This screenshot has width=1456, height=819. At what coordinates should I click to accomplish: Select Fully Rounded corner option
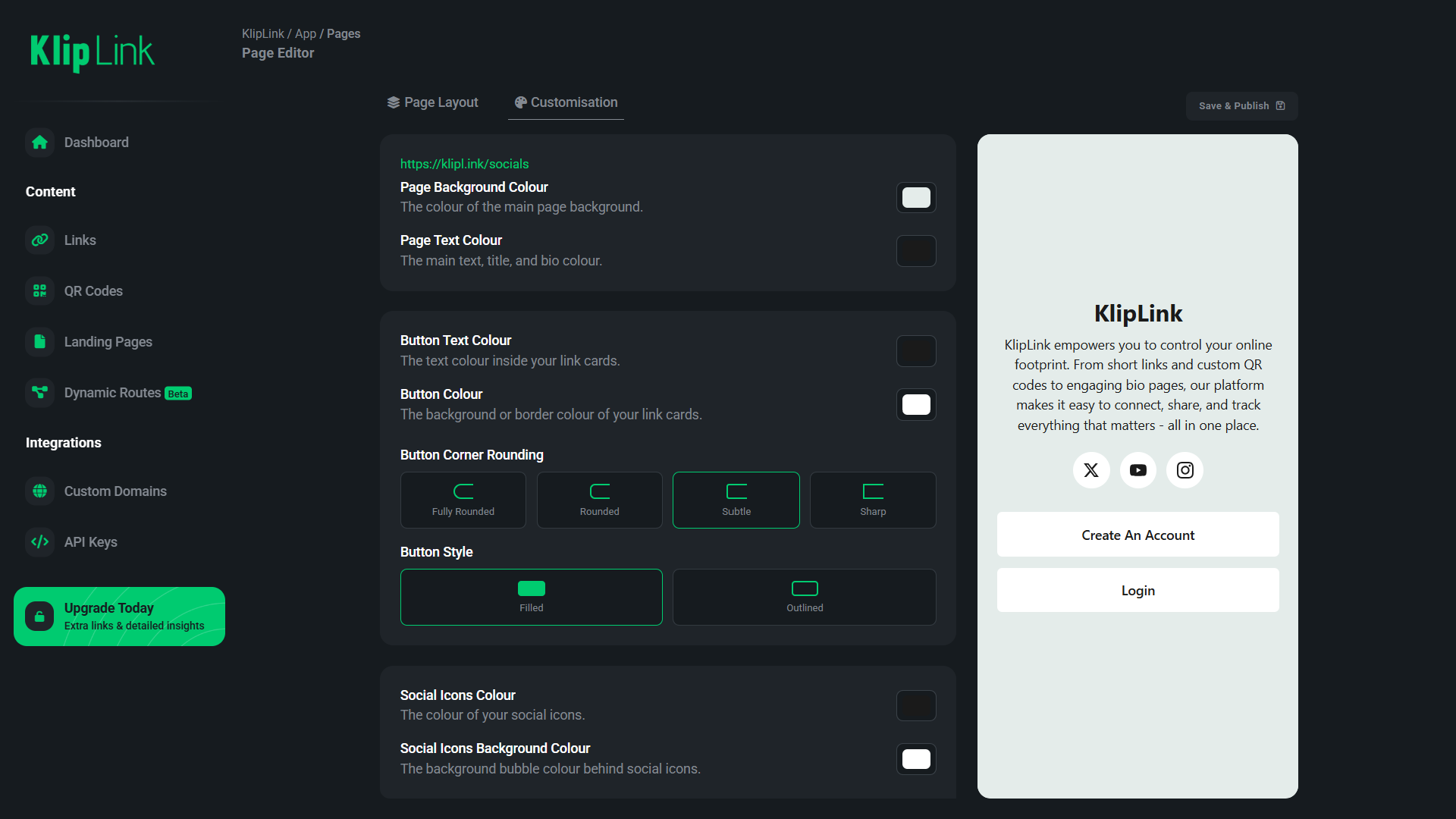[463, 500]
